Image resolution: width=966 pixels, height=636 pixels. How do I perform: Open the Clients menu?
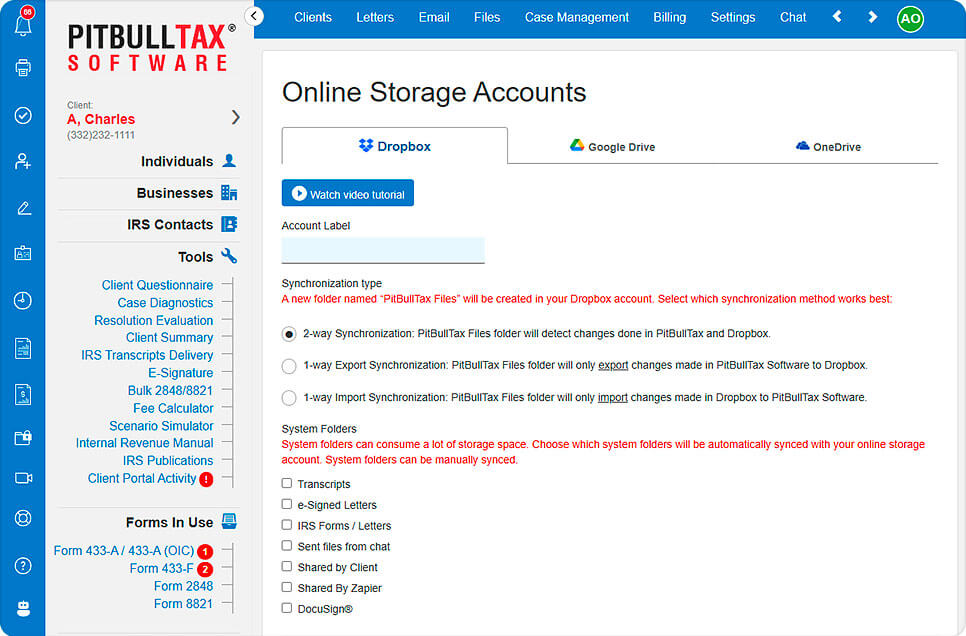[x=312, y=17]
